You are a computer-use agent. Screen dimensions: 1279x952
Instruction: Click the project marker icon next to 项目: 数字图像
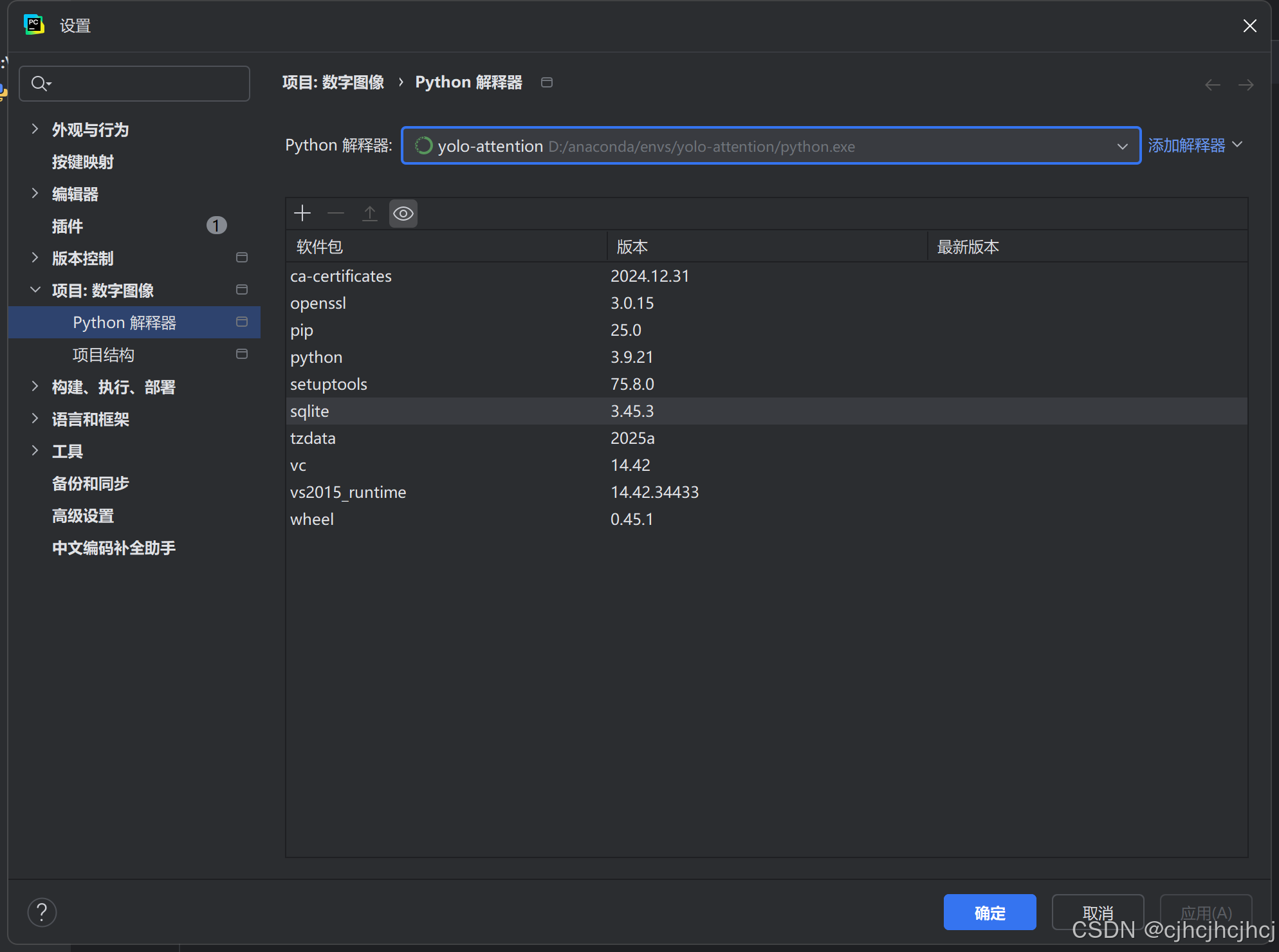point(242,290)
